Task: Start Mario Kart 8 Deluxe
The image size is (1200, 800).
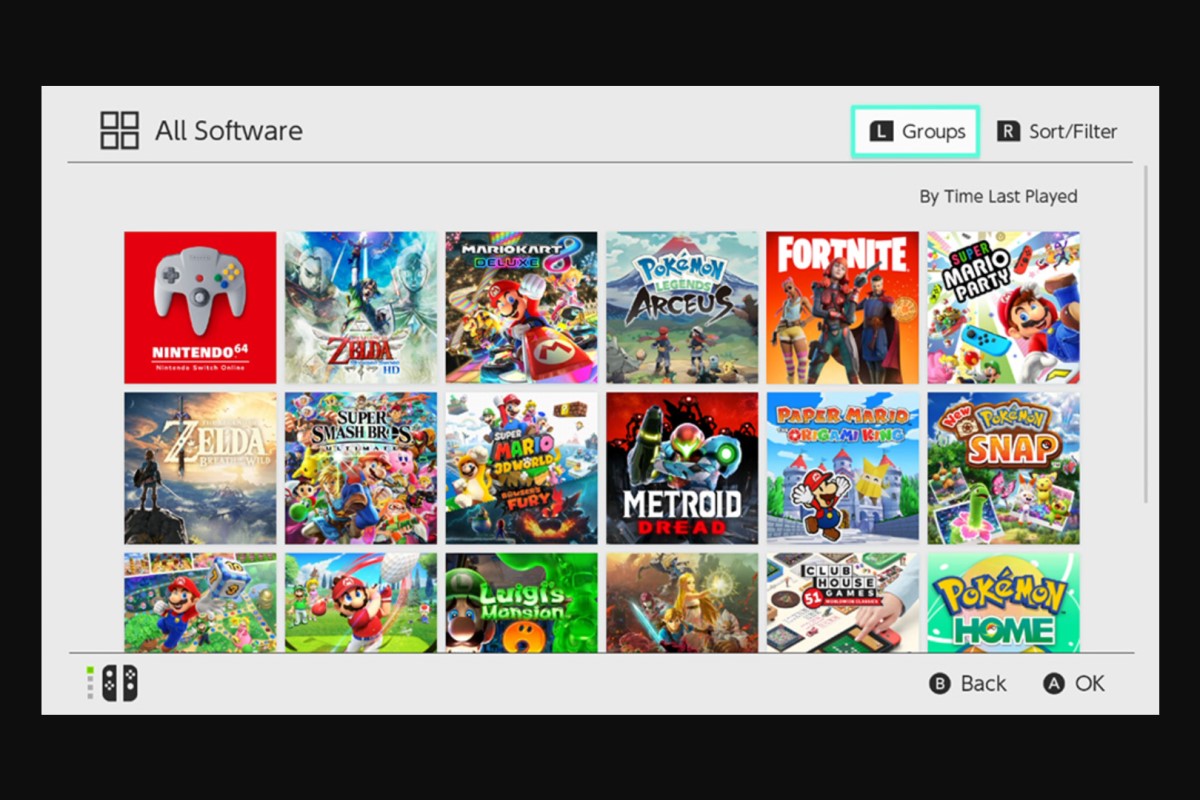Action: click(x=521, y=306)
